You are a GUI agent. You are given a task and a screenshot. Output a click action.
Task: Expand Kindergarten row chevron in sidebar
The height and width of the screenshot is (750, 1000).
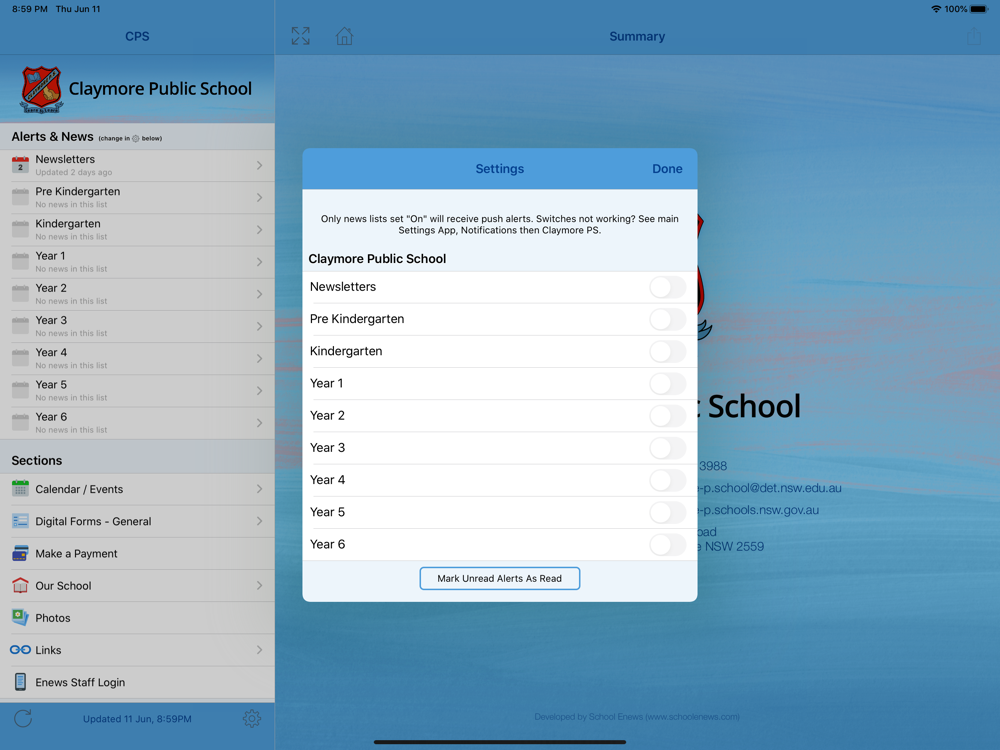point(260,230)
